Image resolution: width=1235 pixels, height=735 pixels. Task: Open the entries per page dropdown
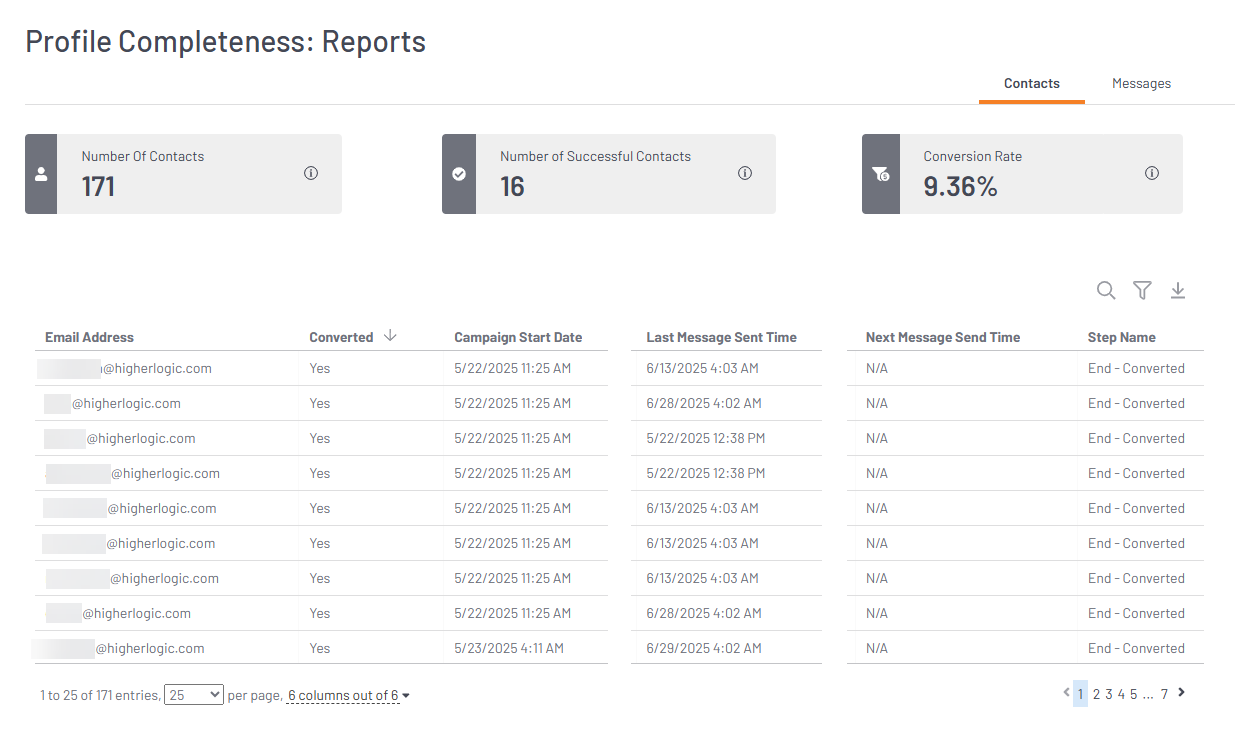(194, 694)
